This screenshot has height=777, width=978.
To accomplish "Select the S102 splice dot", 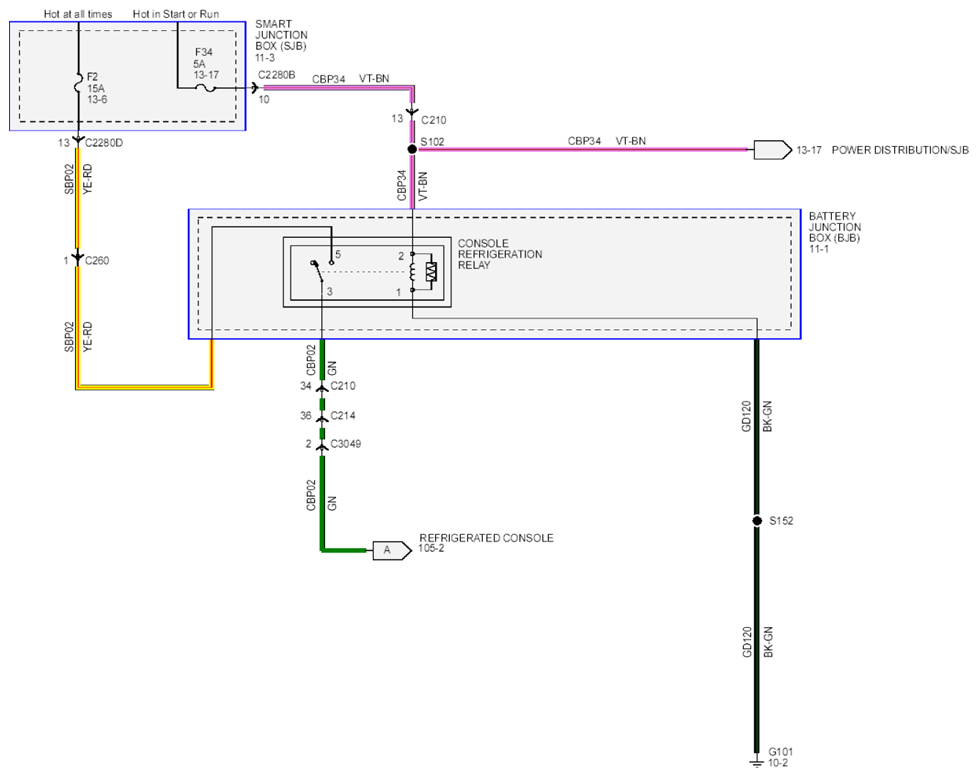I will (x=412, y=149).
